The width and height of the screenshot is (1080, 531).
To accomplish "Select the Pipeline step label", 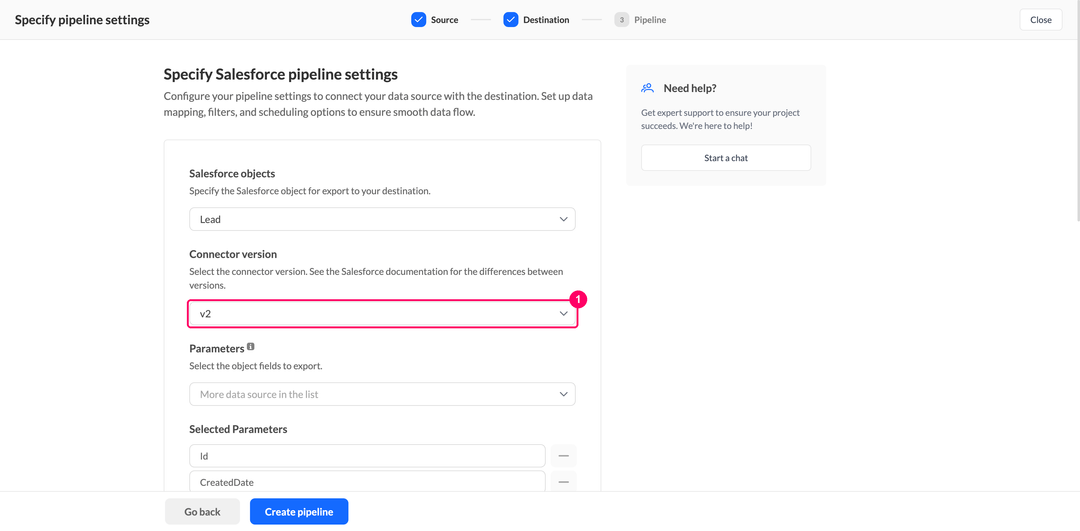I will coord(650,20).
